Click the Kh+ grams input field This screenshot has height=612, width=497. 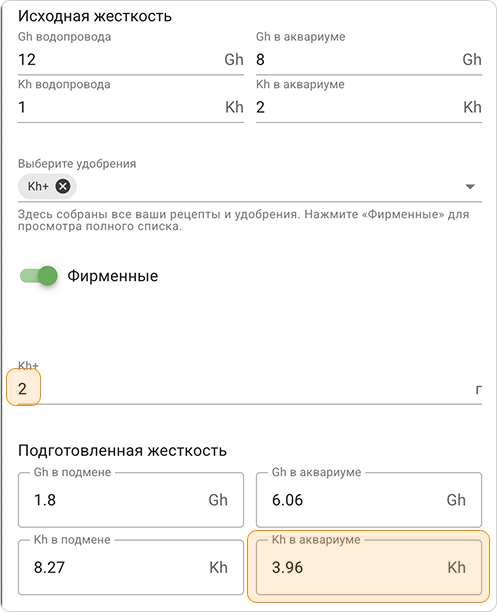pyautogui.click(x=250, y=389)
